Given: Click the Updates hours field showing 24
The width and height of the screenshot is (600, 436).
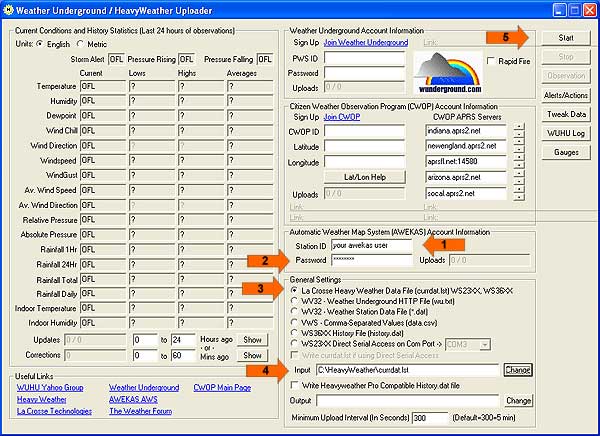Looking at the screenshot, I should tap(183, 340).
